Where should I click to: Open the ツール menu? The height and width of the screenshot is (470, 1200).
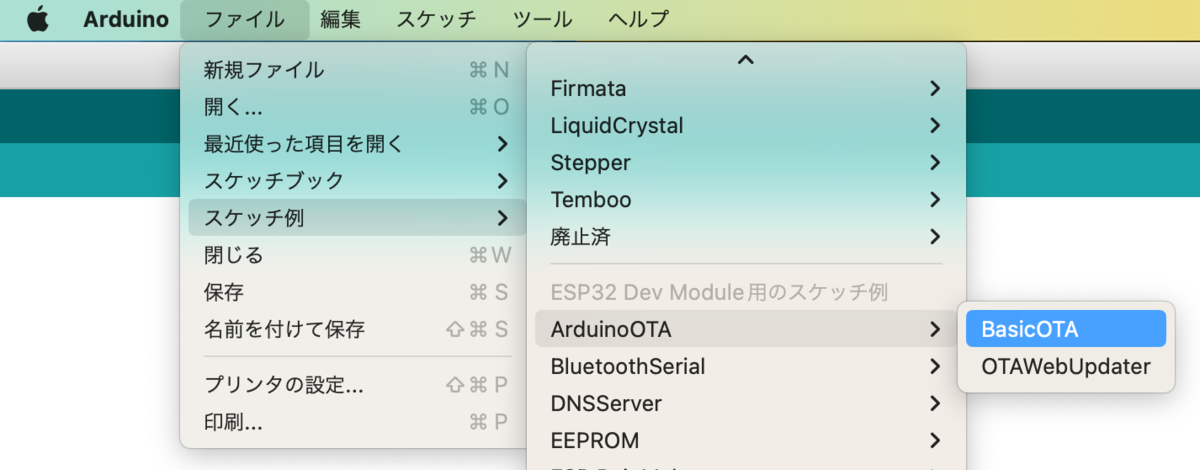click(542, 19)
